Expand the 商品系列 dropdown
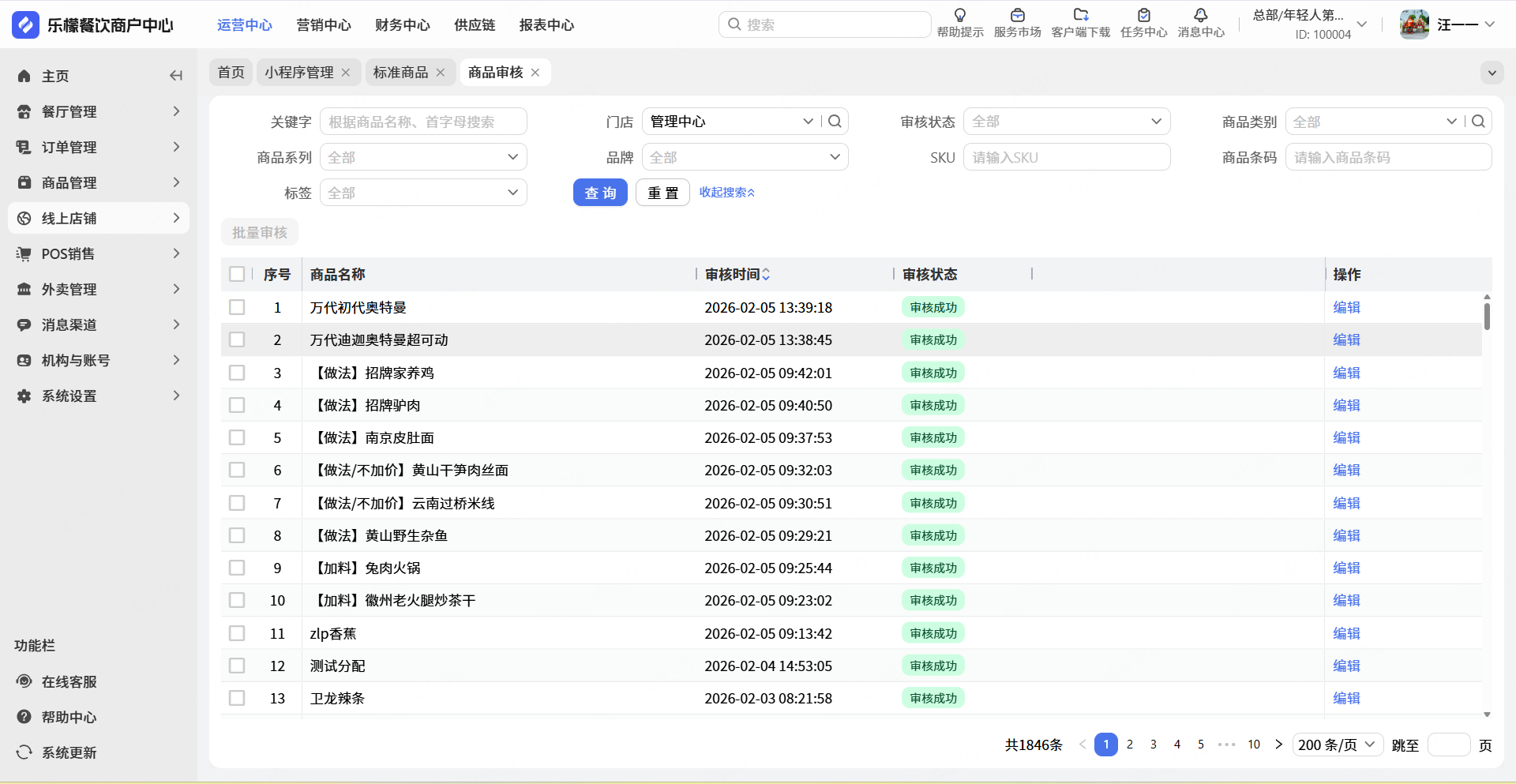The width and height of the screenshot is (1516, 784). point(423,157)
